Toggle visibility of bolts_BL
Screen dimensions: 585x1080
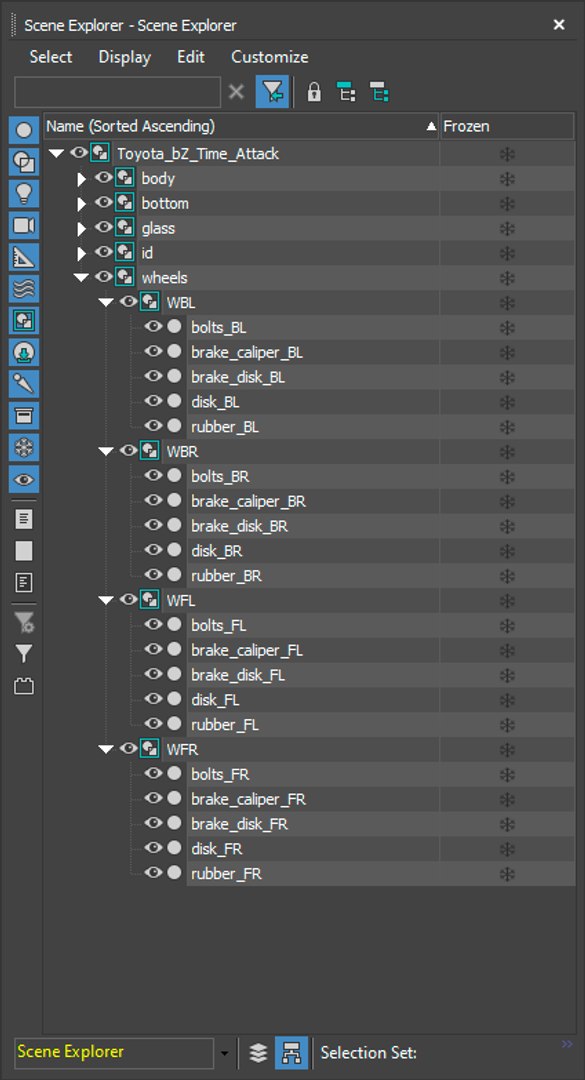tap(153, 326)
